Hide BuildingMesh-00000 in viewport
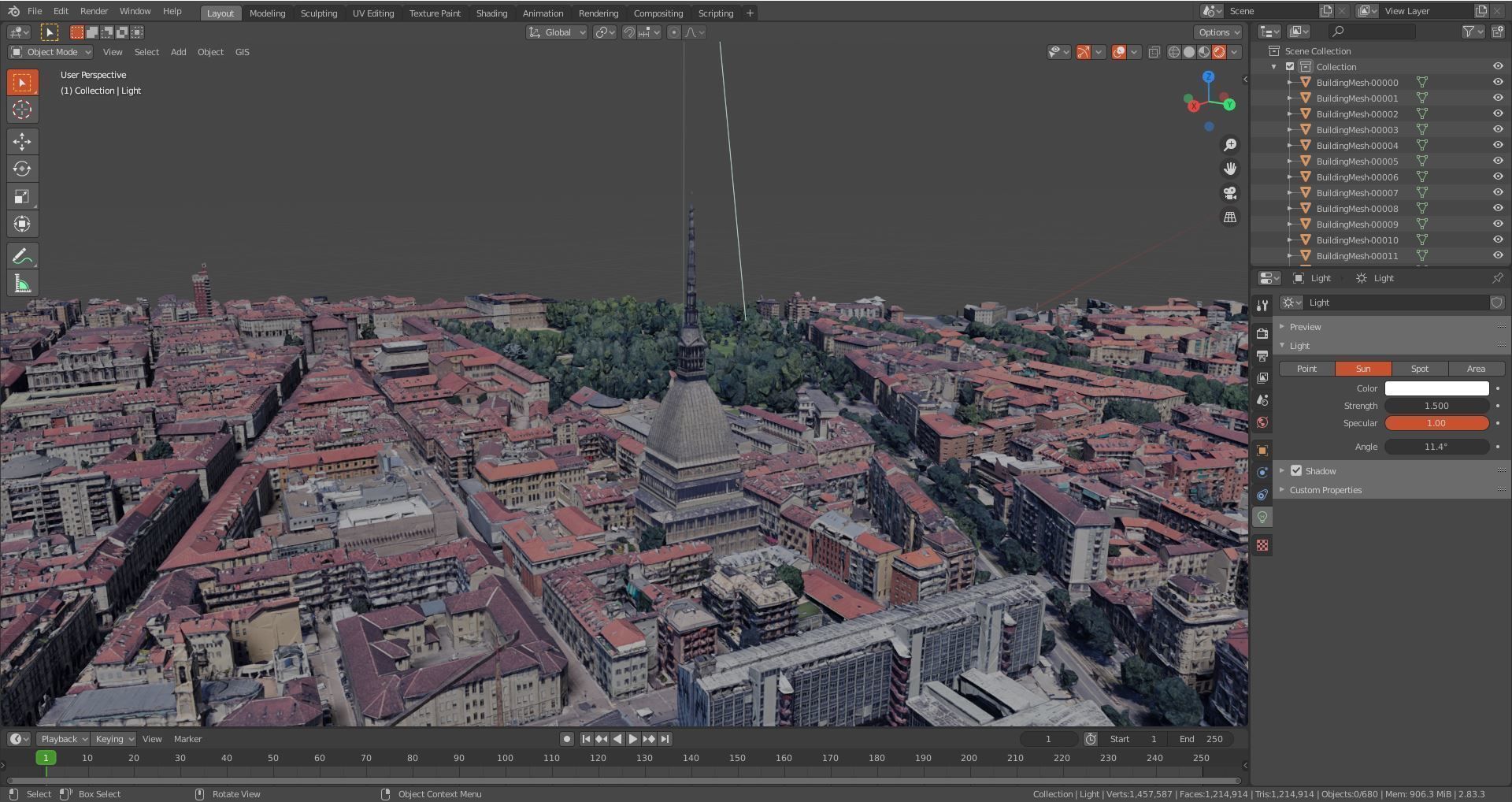1512x802 pixels. point(1498,82)
